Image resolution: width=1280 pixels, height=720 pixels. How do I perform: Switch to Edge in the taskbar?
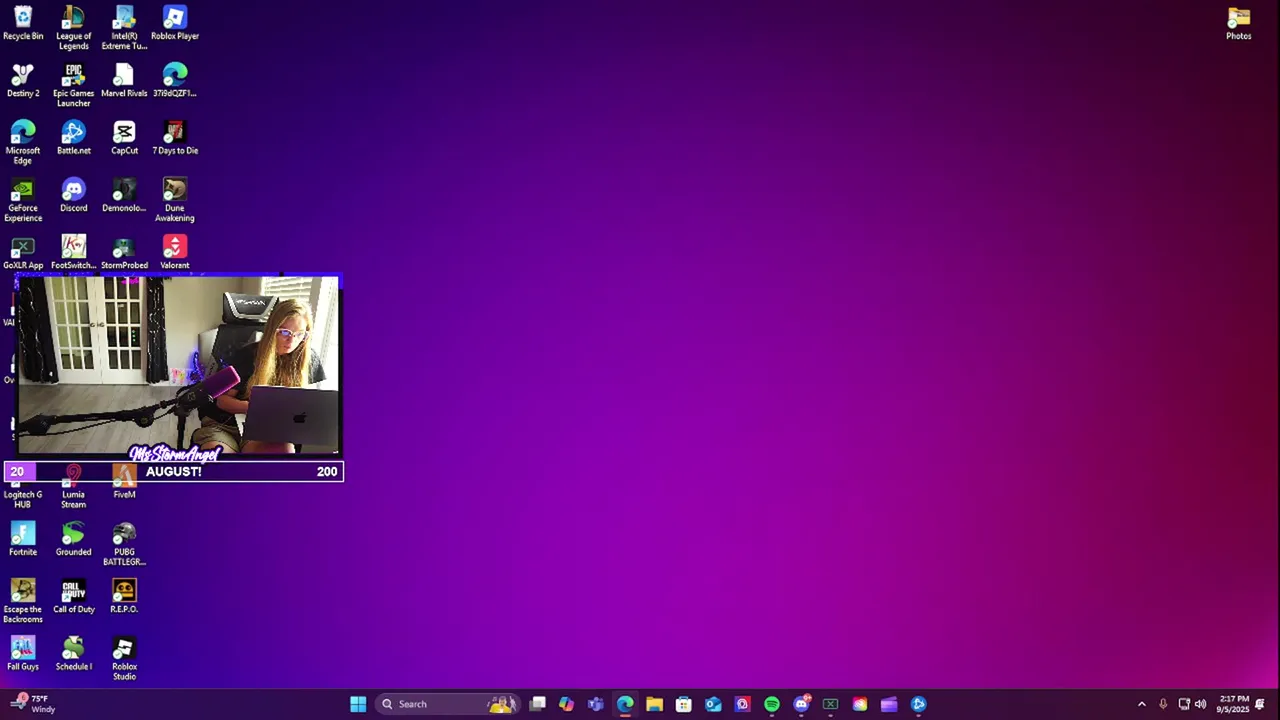point(625,704)
